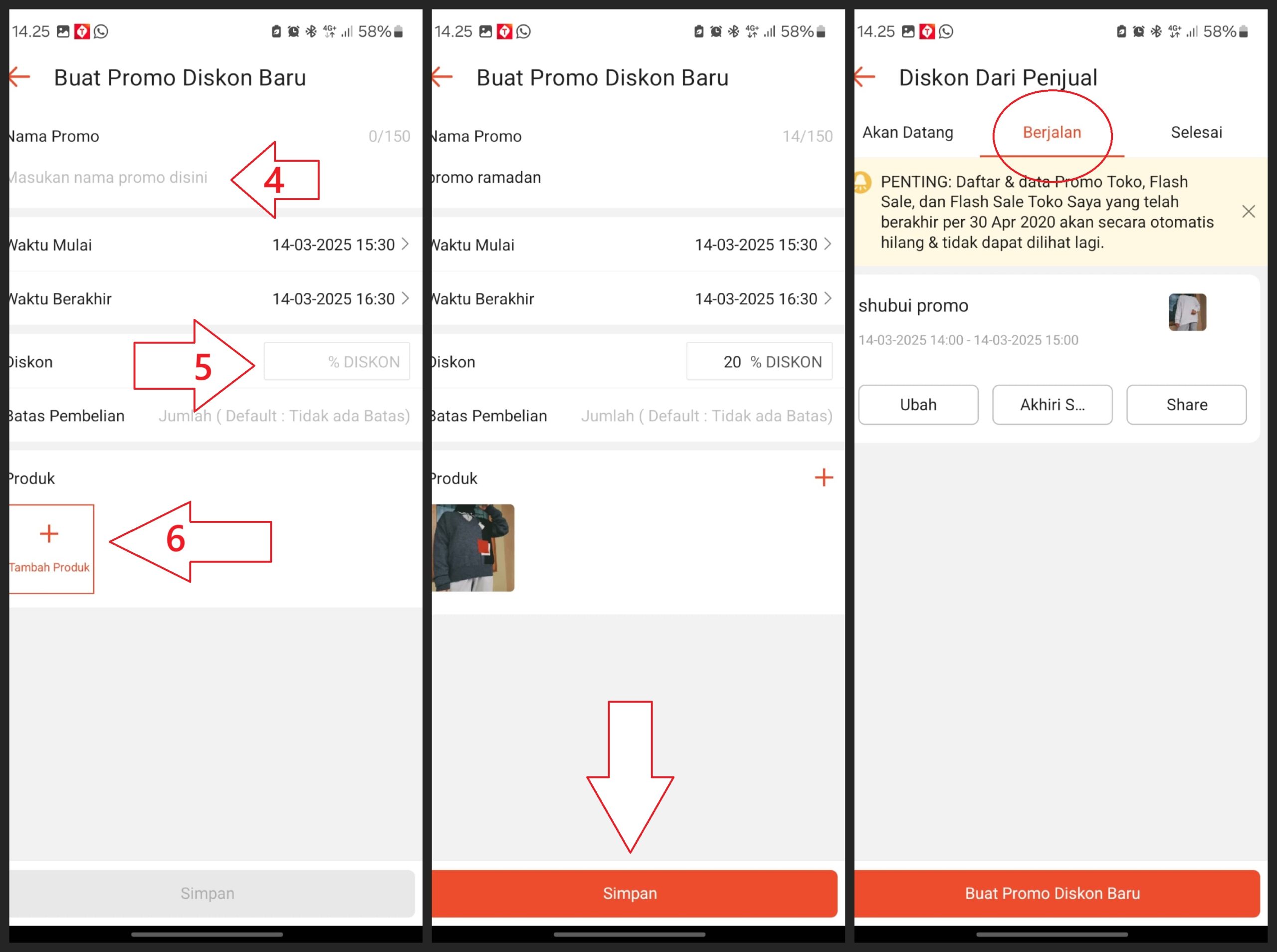The width and height of the screenshot is (1277, 952).
Task: Switch to Akan Datang tab
Action: tap(907, 132)
